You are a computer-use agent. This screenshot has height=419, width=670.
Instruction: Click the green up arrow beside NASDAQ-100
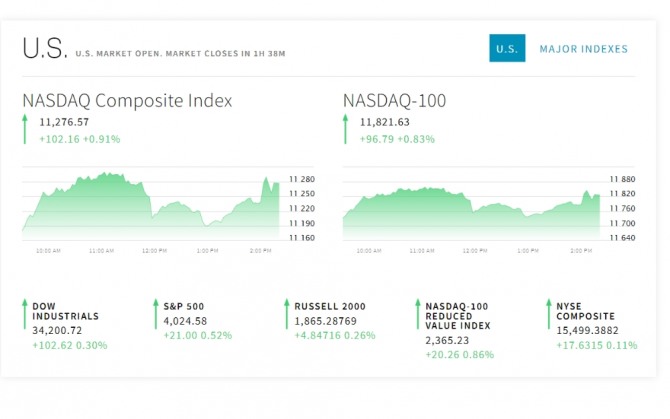coord(345,129)
